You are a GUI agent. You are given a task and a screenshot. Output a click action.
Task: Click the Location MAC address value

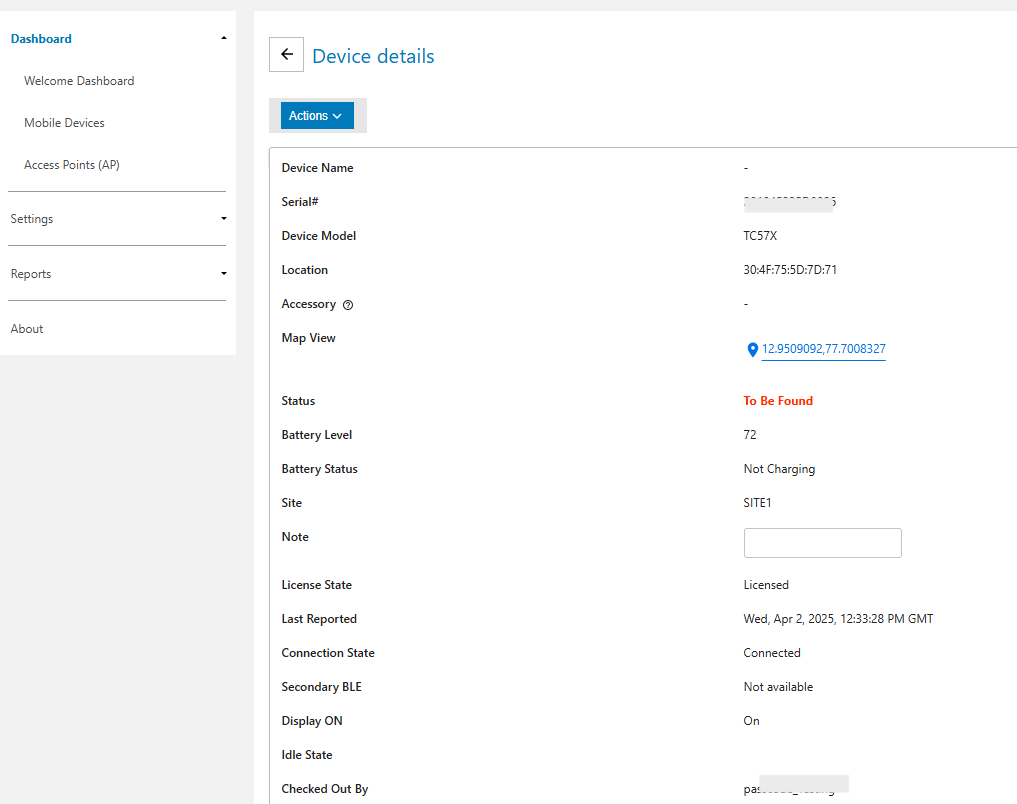[783, 270]
